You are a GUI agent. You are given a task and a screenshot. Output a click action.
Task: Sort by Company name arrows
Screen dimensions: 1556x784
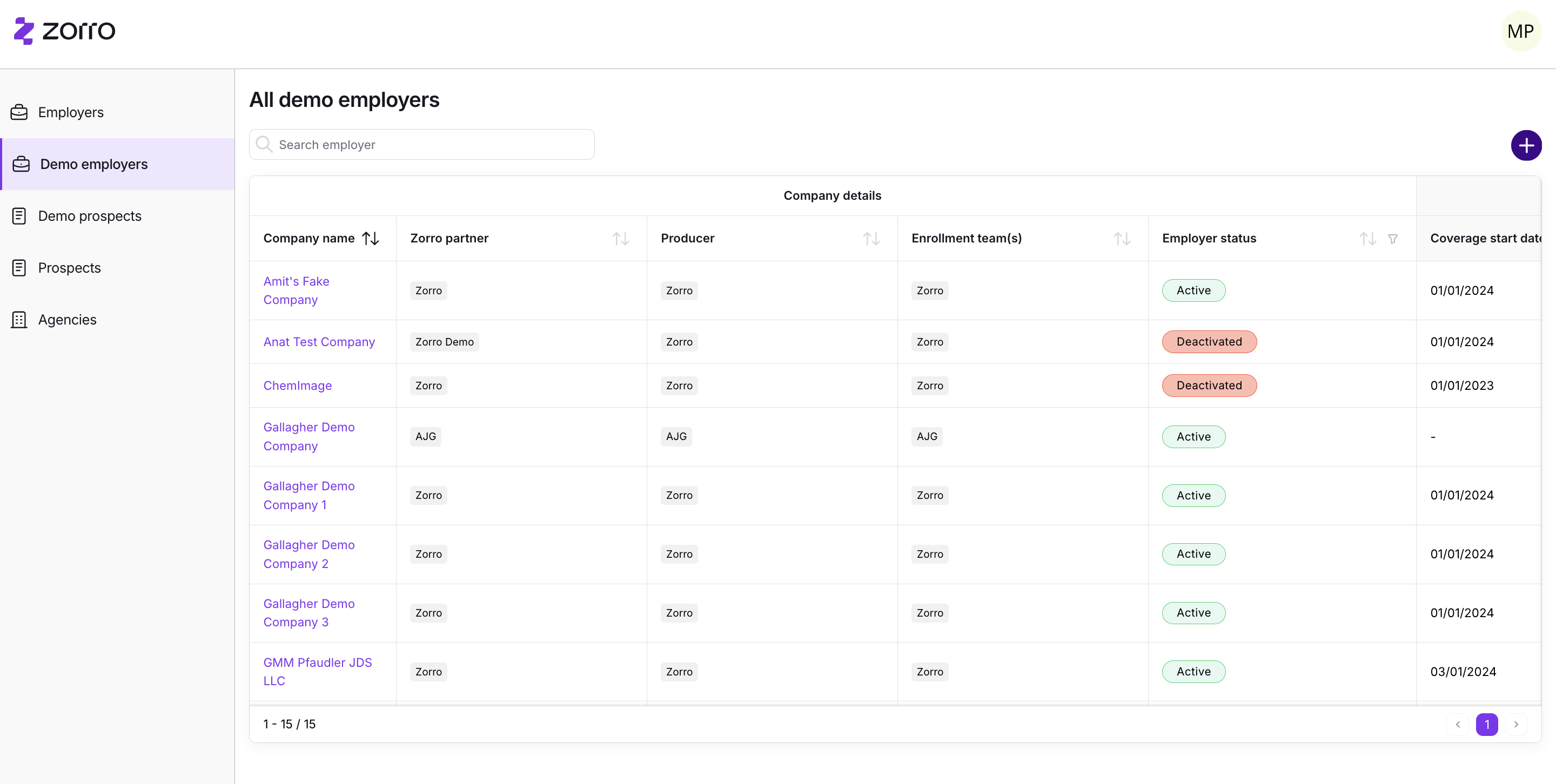coord(370,239)
